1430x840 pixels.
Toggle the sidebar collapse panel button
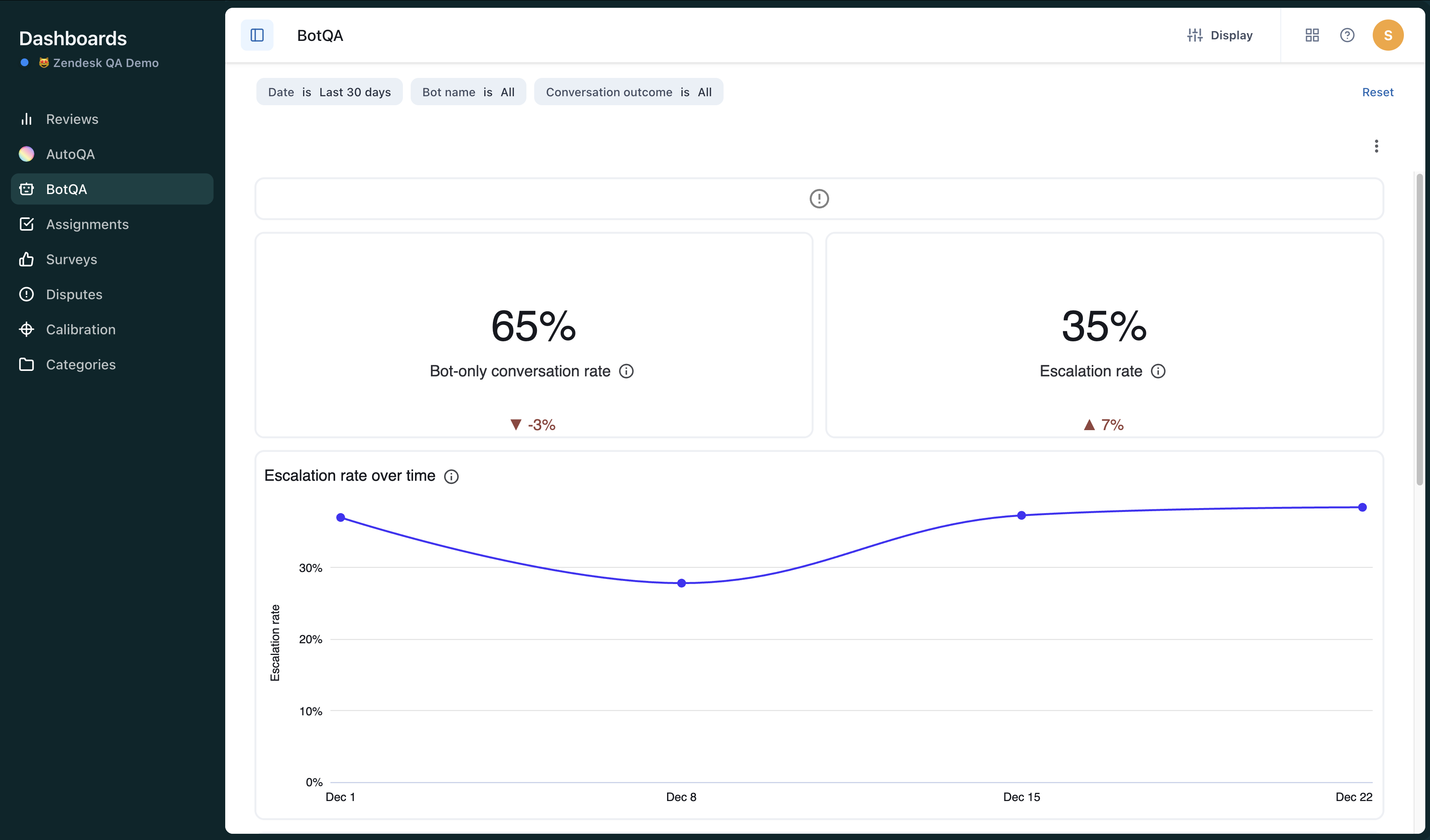click(257, 35)
